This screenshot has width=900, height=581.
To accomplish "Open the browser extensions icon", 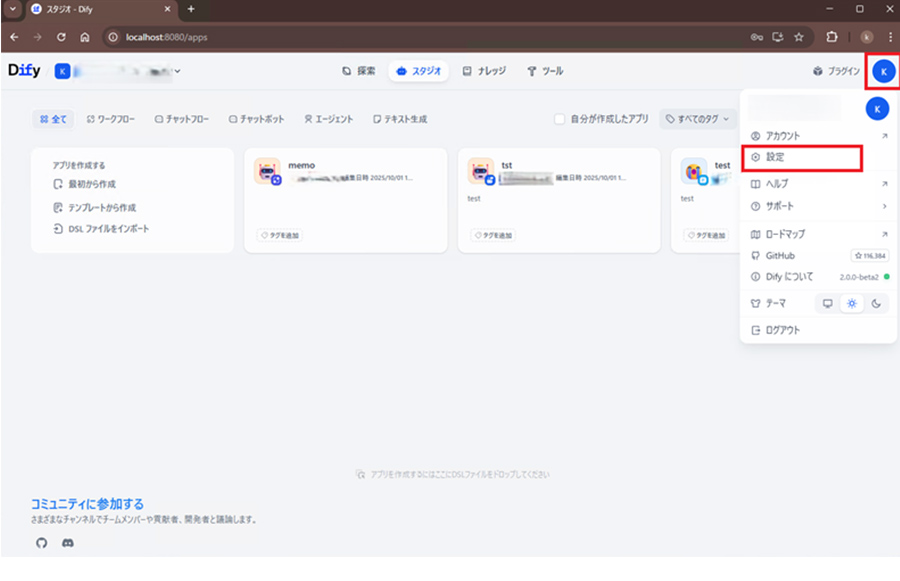I will point(831,37).
